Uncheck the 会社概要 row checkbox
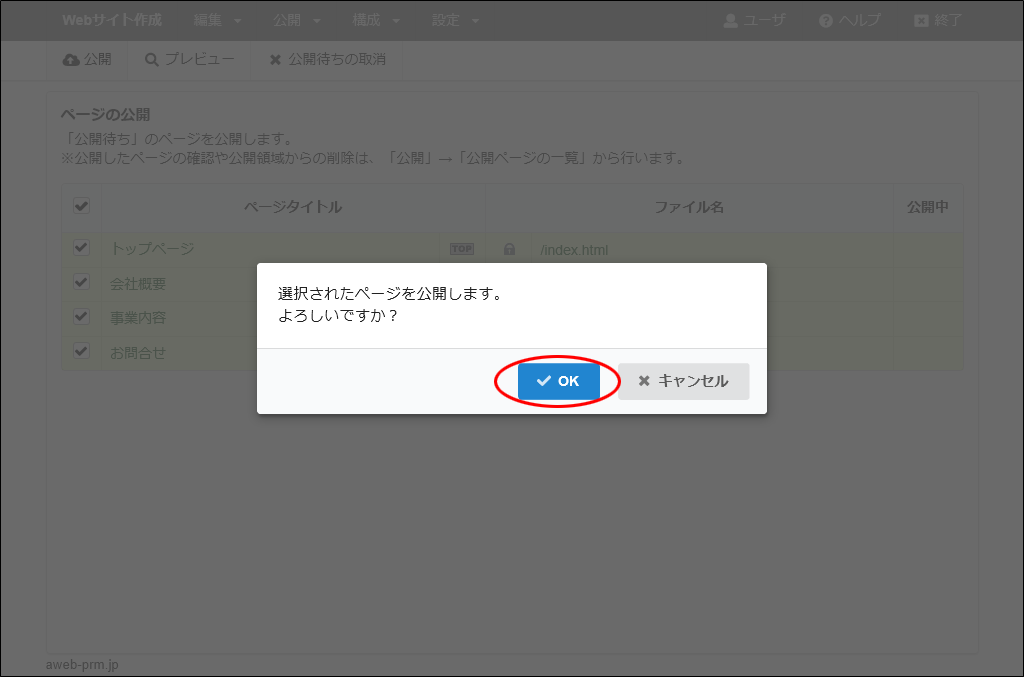This screenshot has height=677, width=1024. pos(82,283)
